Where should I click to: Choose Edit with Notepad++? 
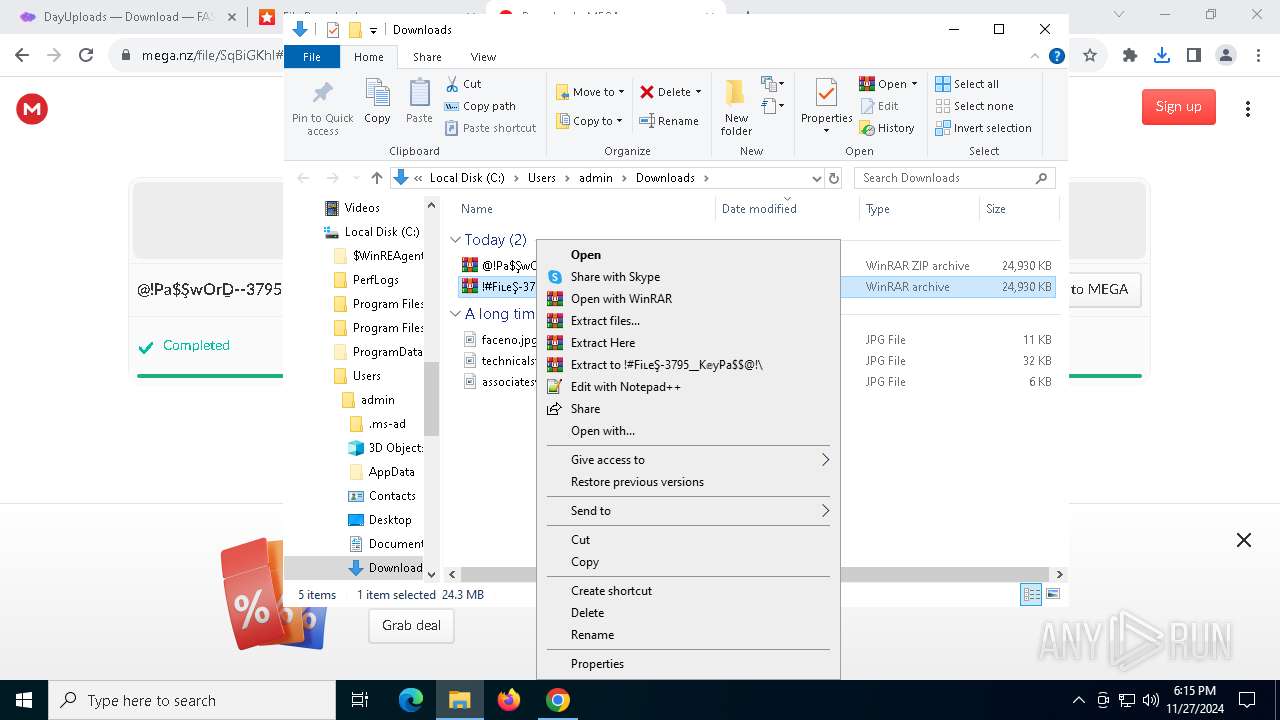point(688,387)
